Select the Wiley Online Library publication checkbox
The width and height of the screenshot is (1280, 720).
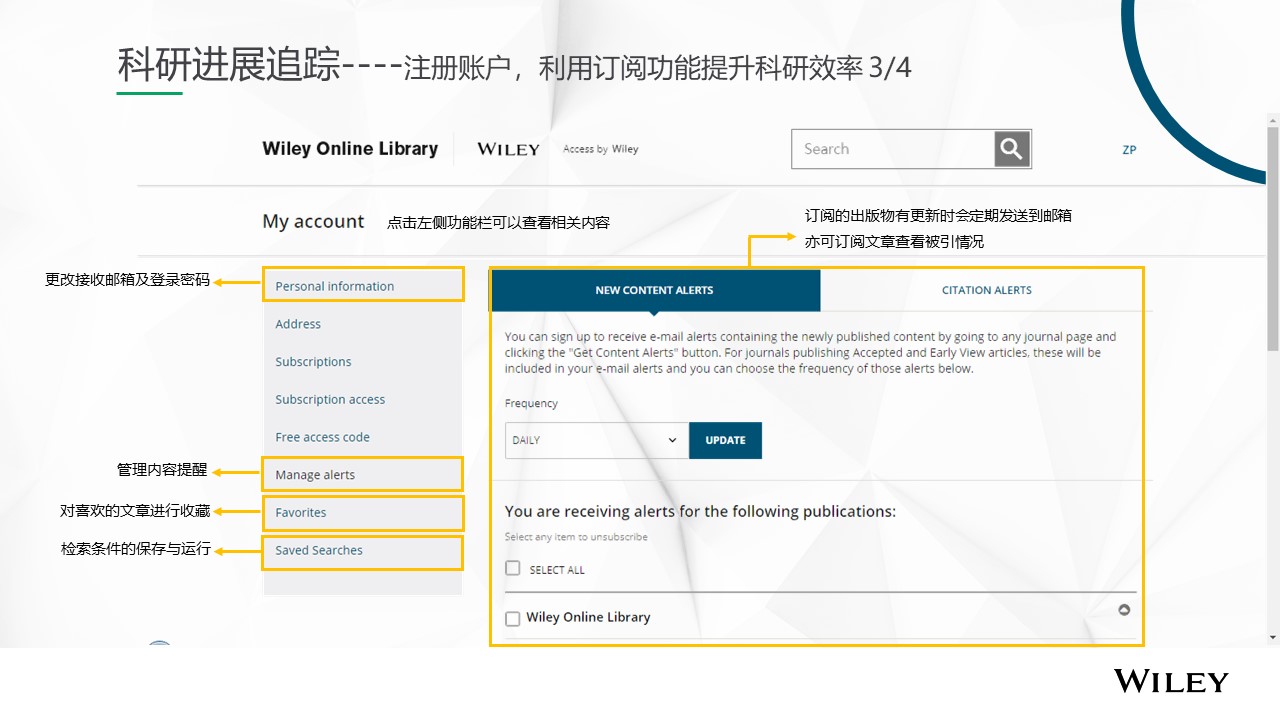click(x=513, y=618)
